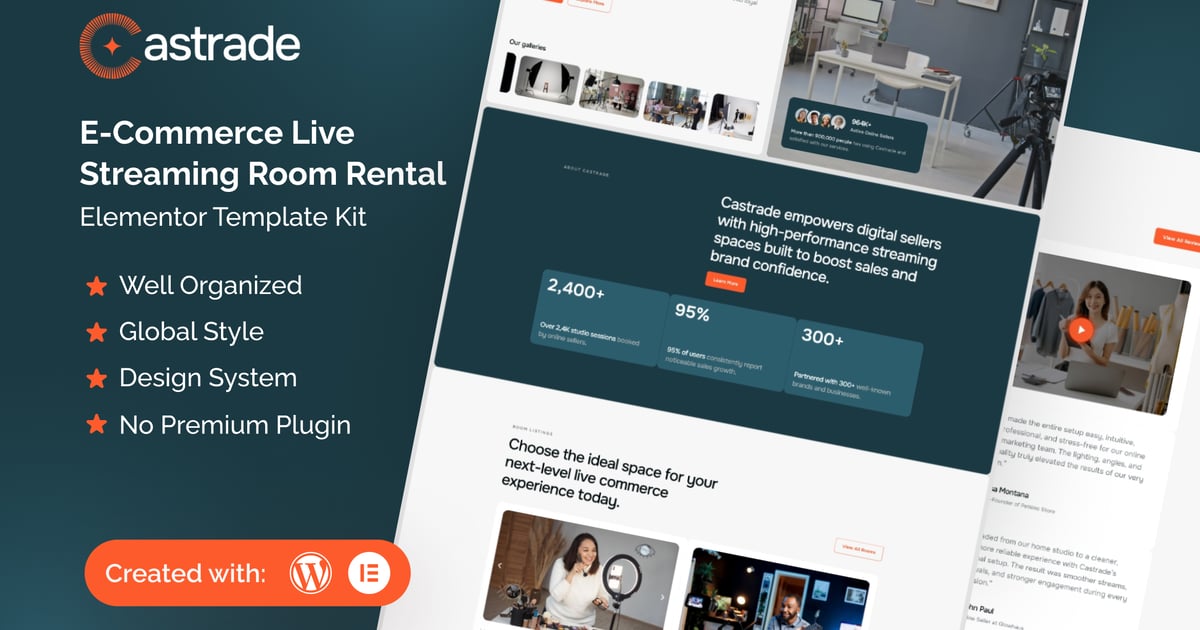Click the star beside Global Style

point(96,332)
